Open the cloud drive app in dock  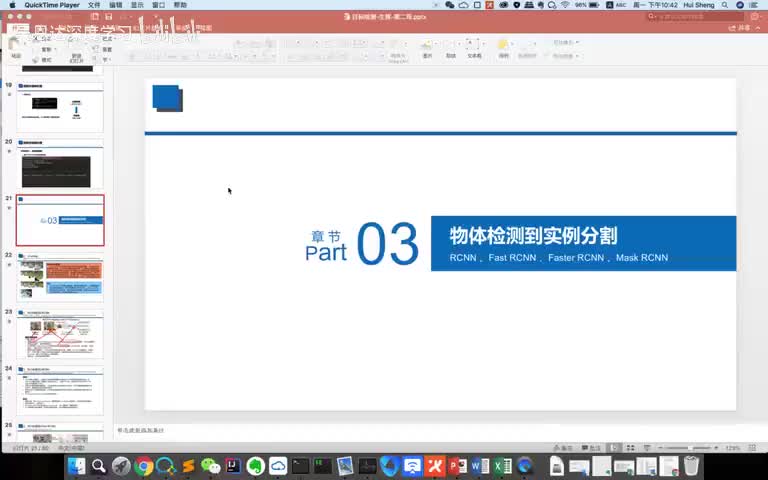tap(278, 466)
